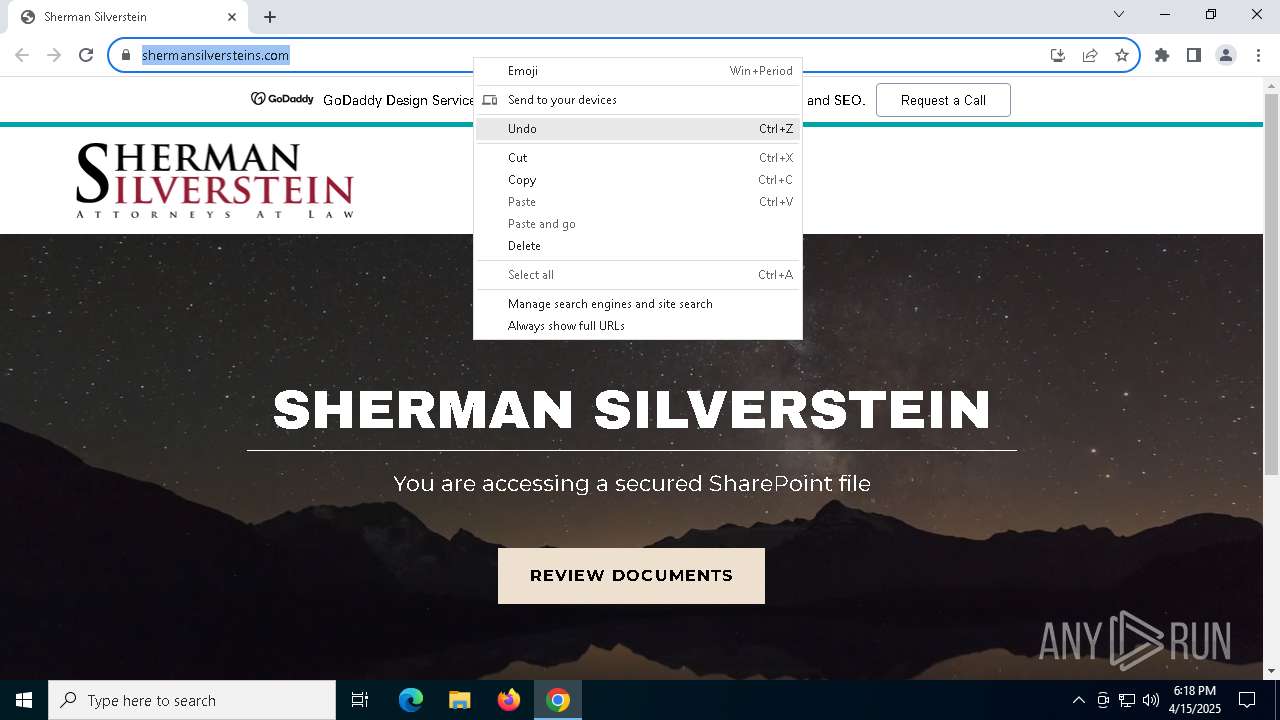1280x720 pixels.
Task: Open a new browser tab
Action: 270,17
